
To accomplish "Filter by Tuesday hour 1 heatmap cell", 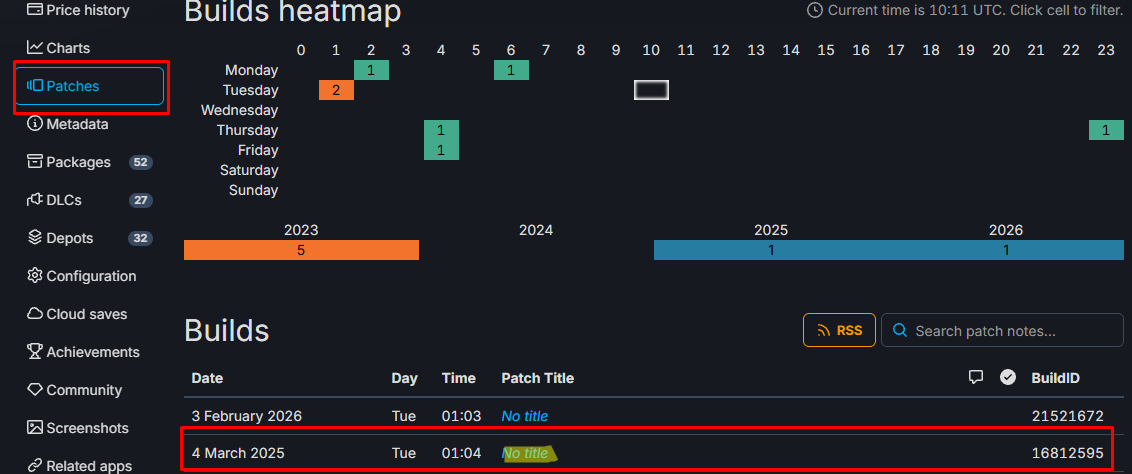I will point(336,90).
